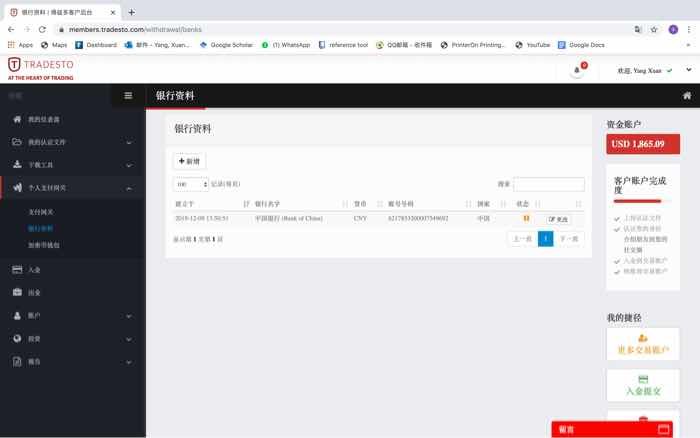Image resolution: width=700 pixels, height=438 pixels.
Task: Click the account person icon in the sidebar
Action: (17, 316)
